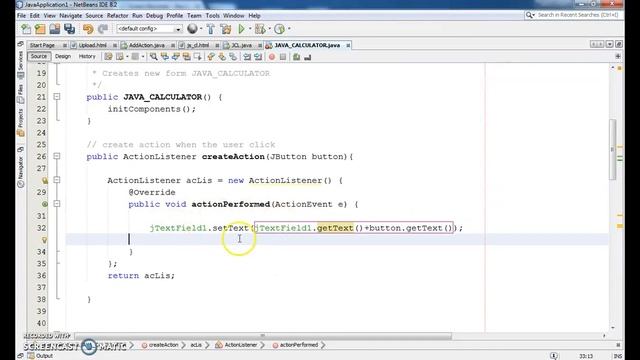Switch to Source view
This screenshot has width=640, height=360.
tap(39, 56)
